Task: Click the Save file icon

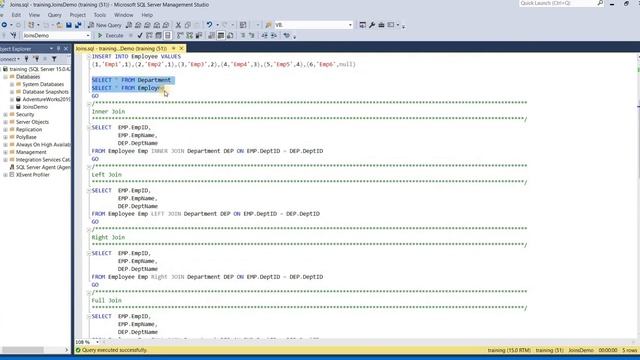Action: click(69, 25)
